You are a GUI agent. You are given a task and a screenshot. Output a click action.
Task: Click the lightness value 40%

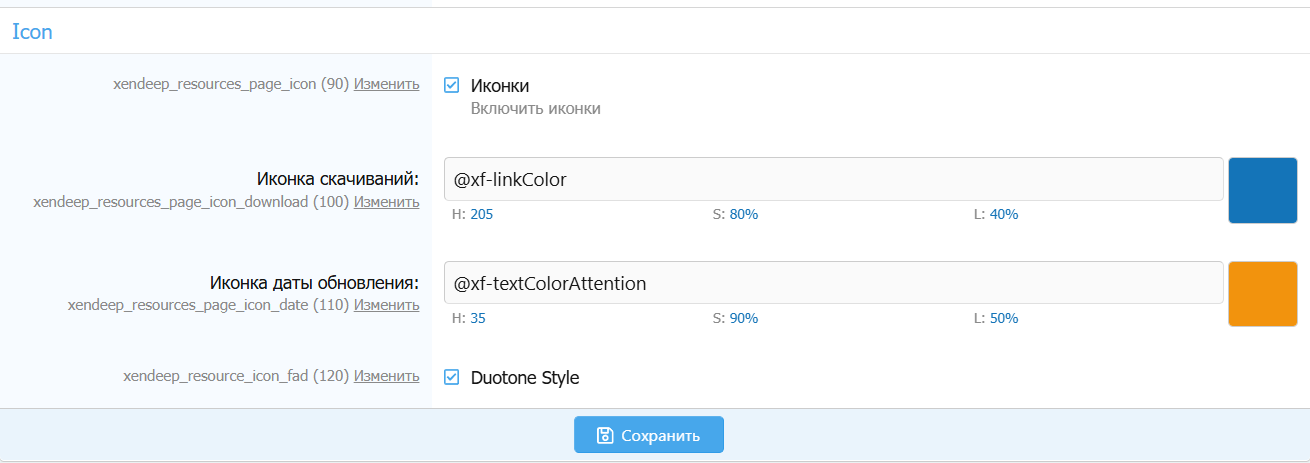(1004, 214)
